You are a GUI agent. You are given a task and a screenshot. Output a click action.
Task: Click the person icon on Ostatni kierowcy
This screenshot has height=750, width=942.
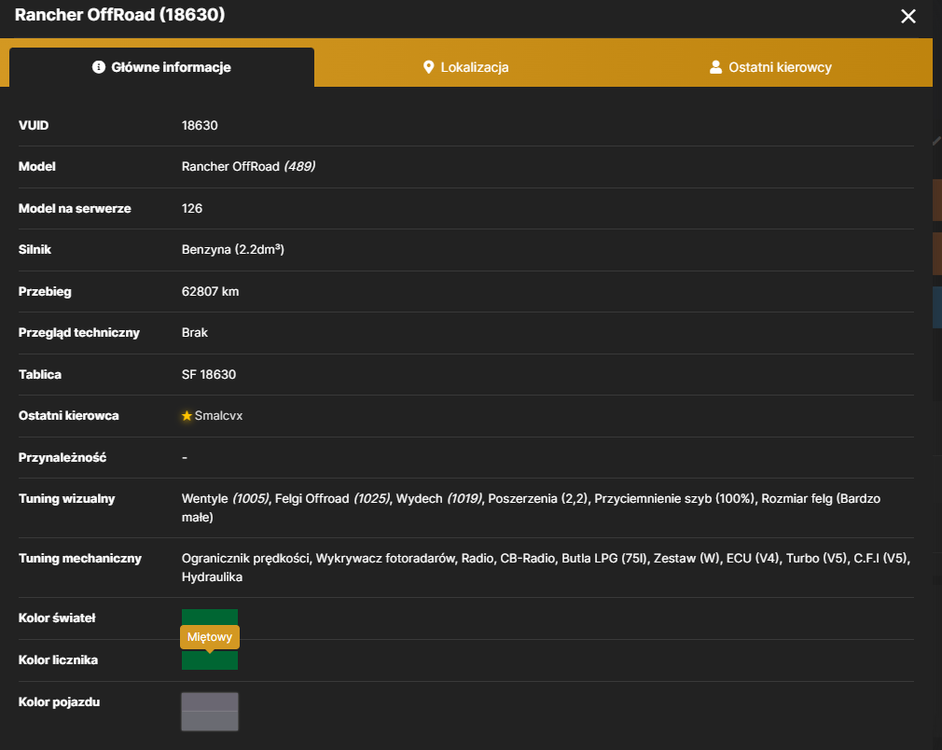coord(716,67)
